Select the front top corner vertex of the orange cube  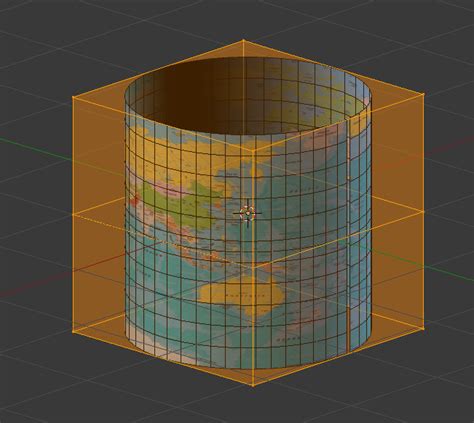click(x=253, y=151)
